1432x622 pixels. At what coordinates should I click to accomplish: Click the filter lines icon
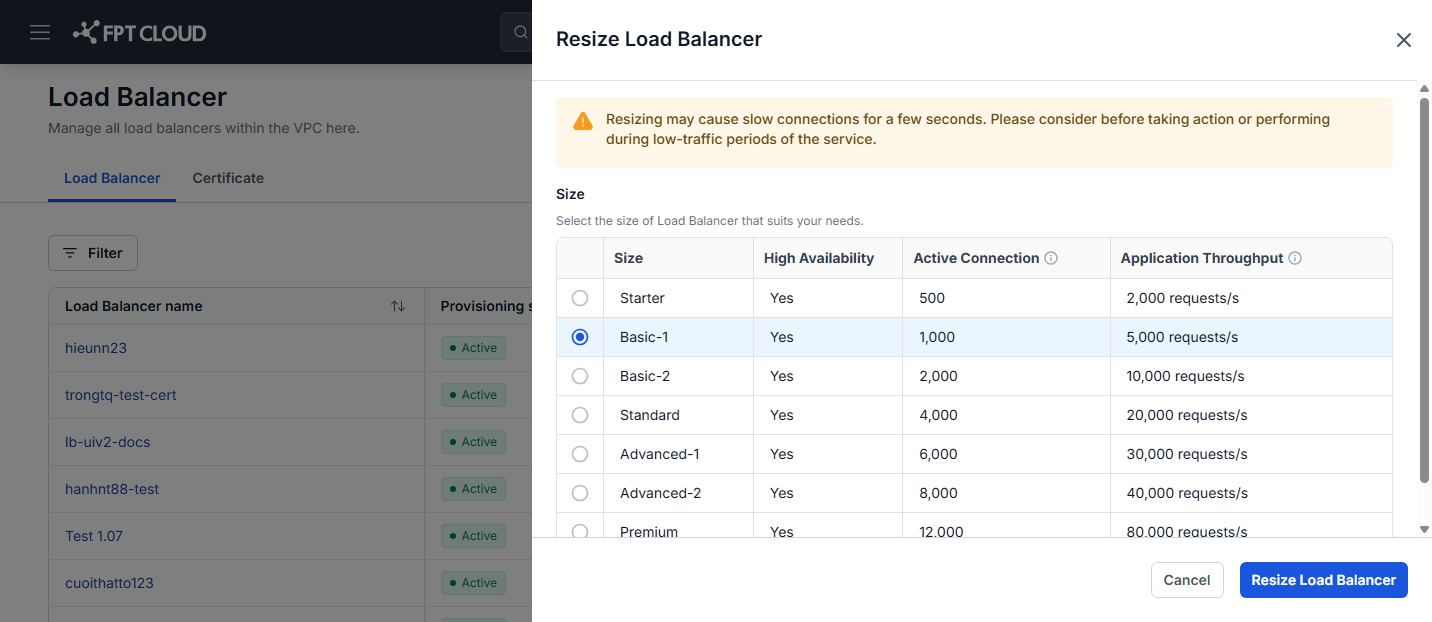pos(70,253)
